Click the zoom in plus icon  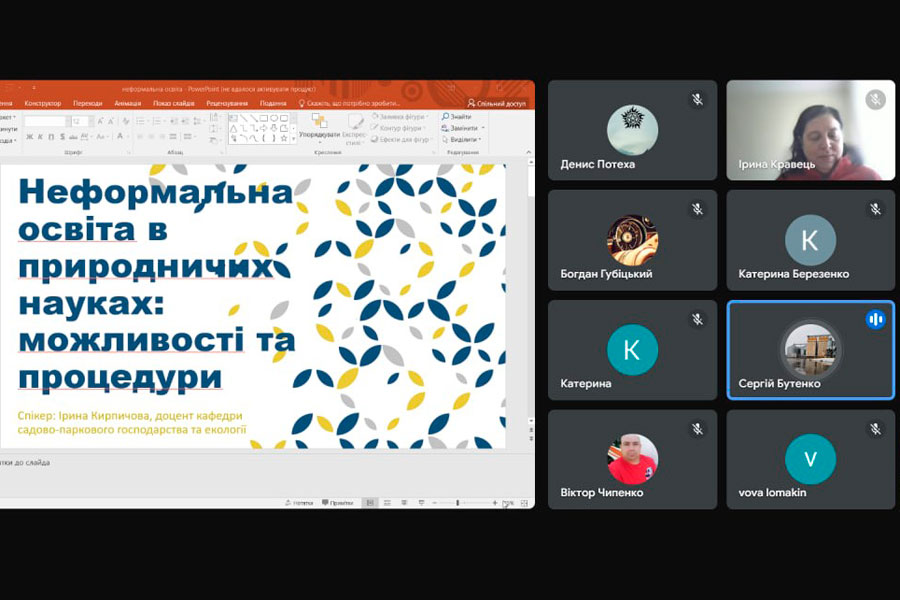click(495, 503)
